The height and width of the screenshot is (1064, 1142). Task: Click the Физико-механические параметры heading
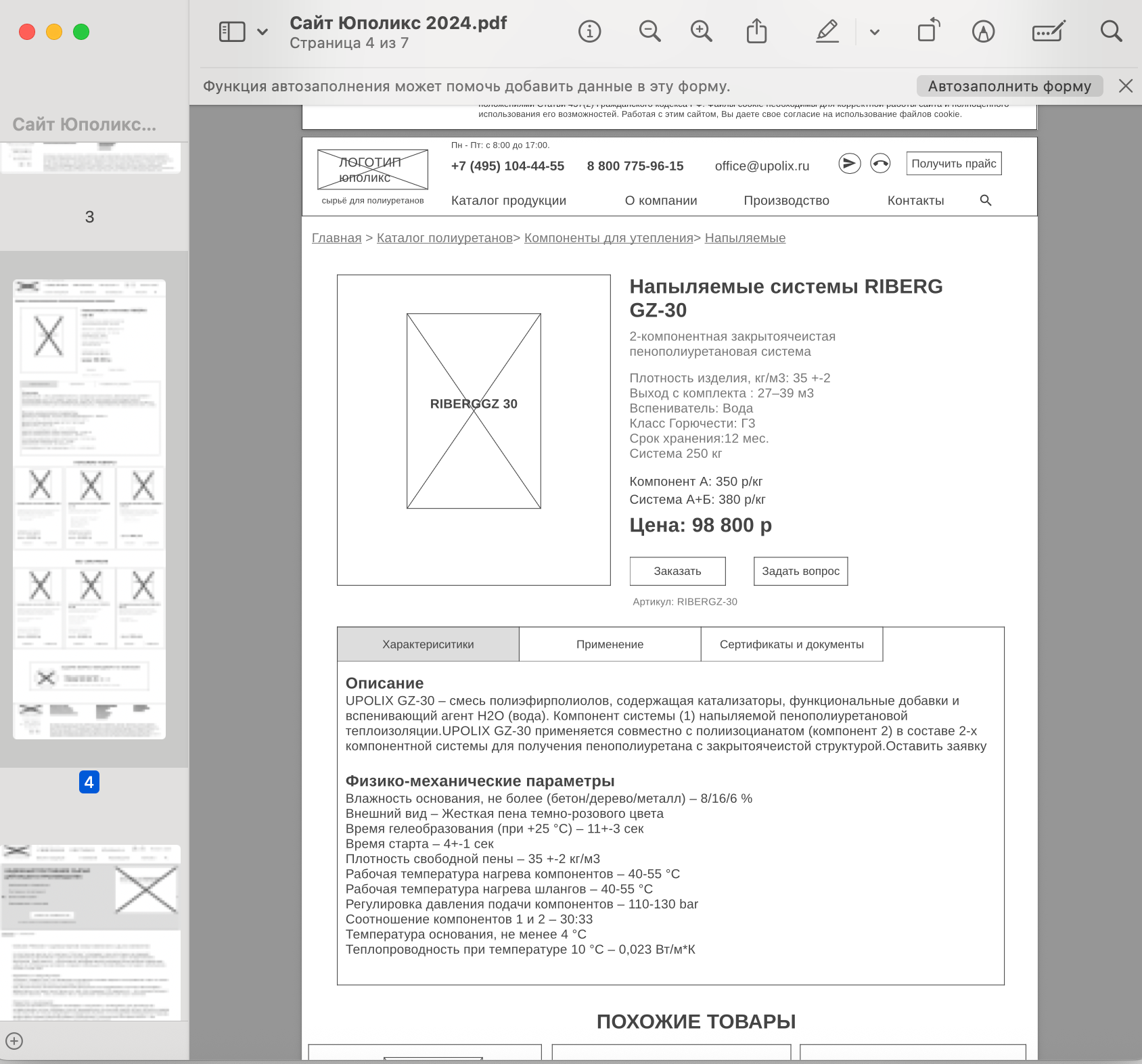point(480,781)
